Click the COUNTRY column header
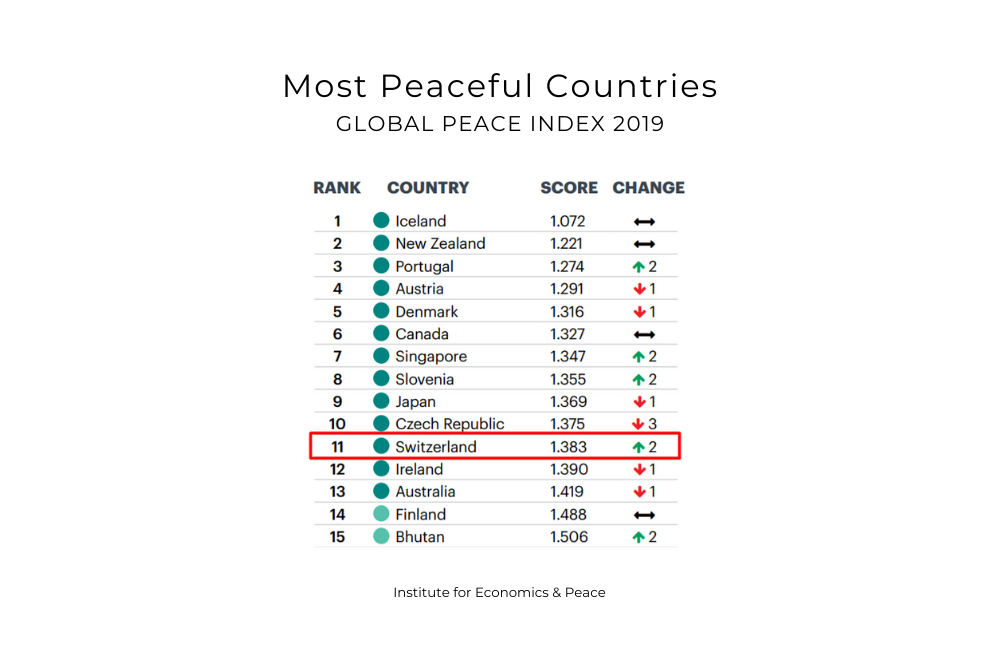 click(428, 188)
